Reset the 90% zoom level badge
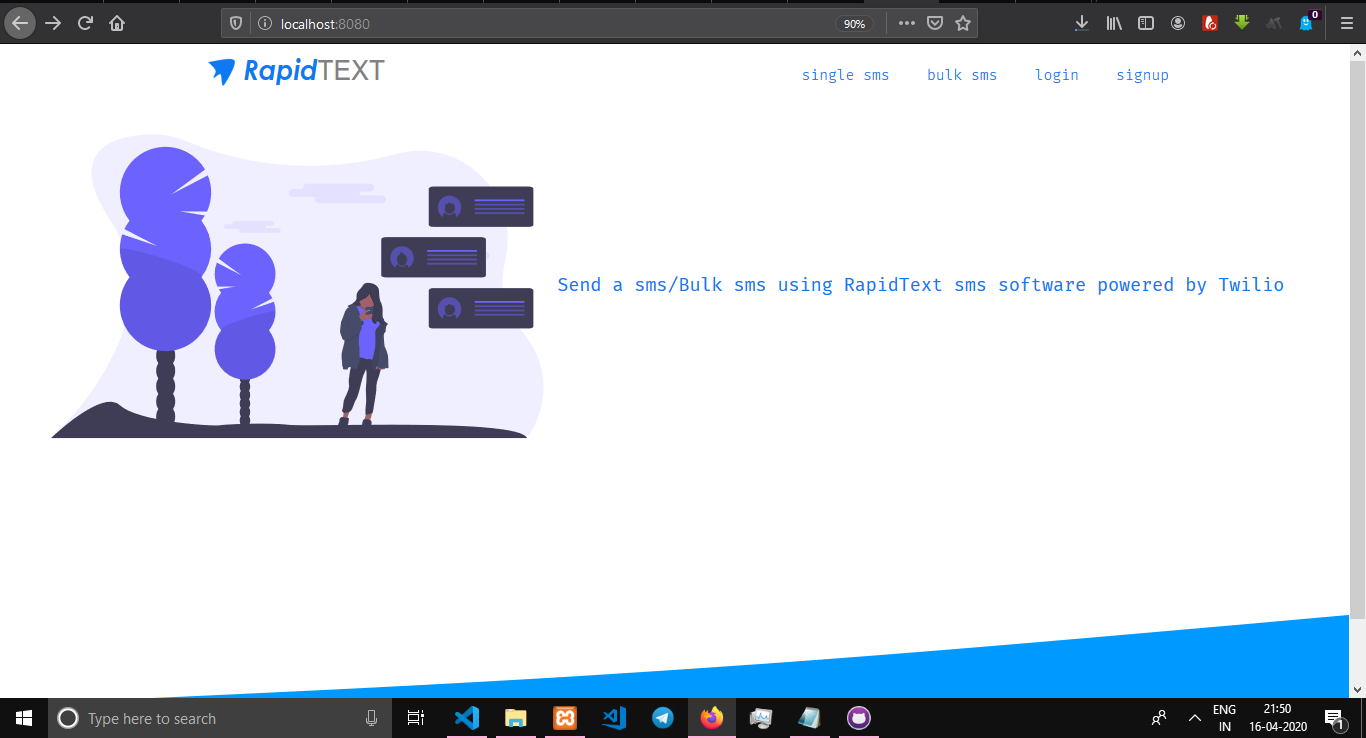This screenshot has width=1366, height=738. (x=854, y=23)
